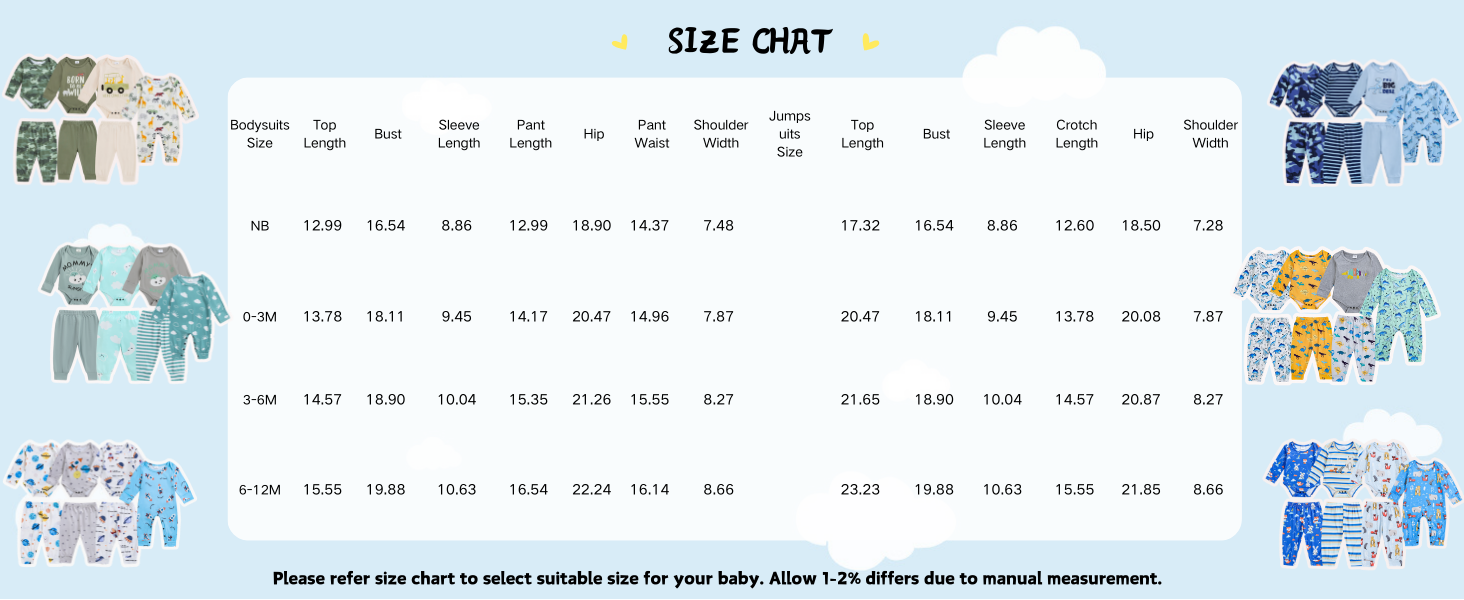The height and width of the screenshot is (600, 1464).
Task: Open the green camo outfit set image
Action: coord(100,118)
